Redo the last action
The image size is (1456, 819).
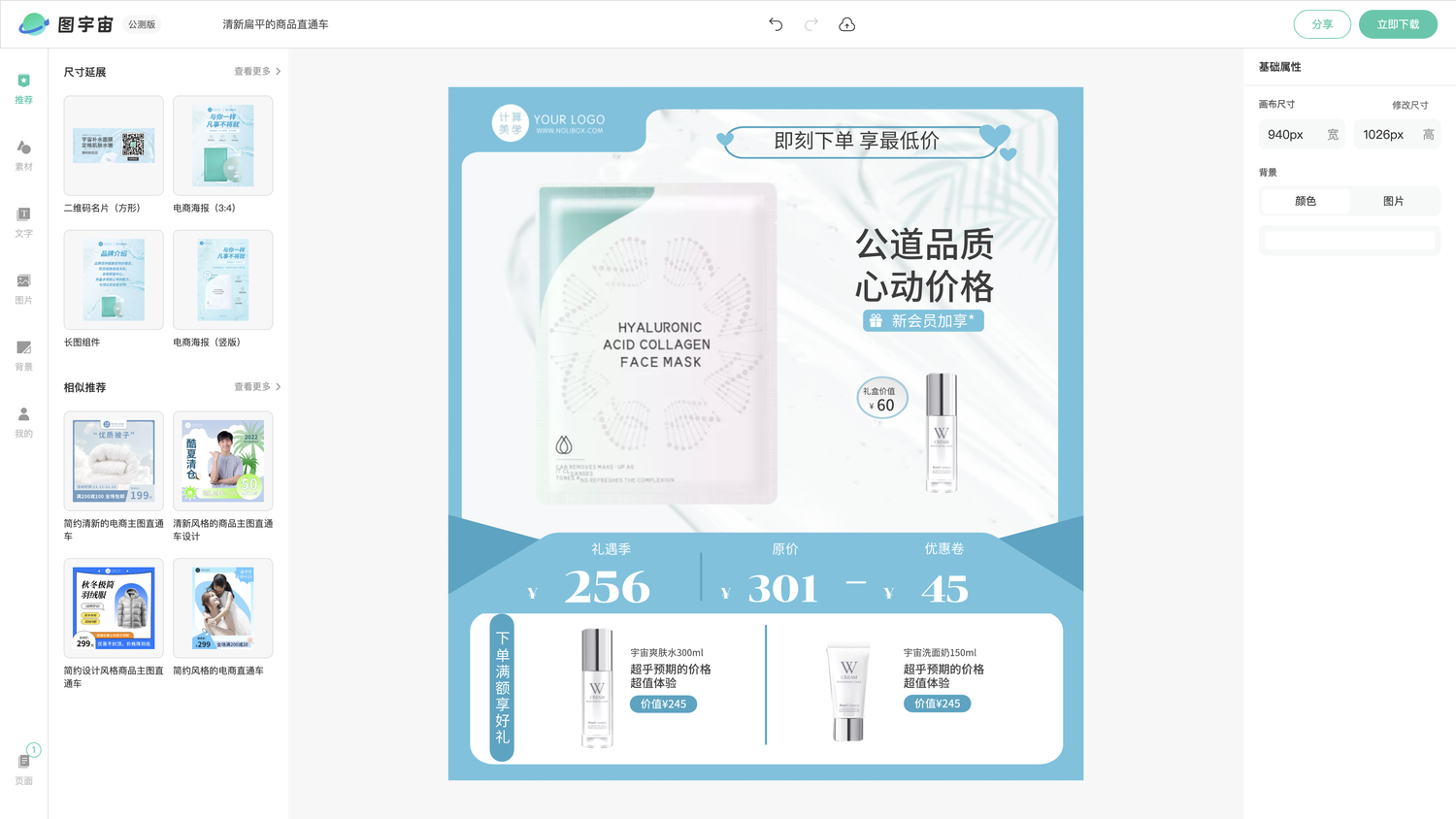(811, 24)
